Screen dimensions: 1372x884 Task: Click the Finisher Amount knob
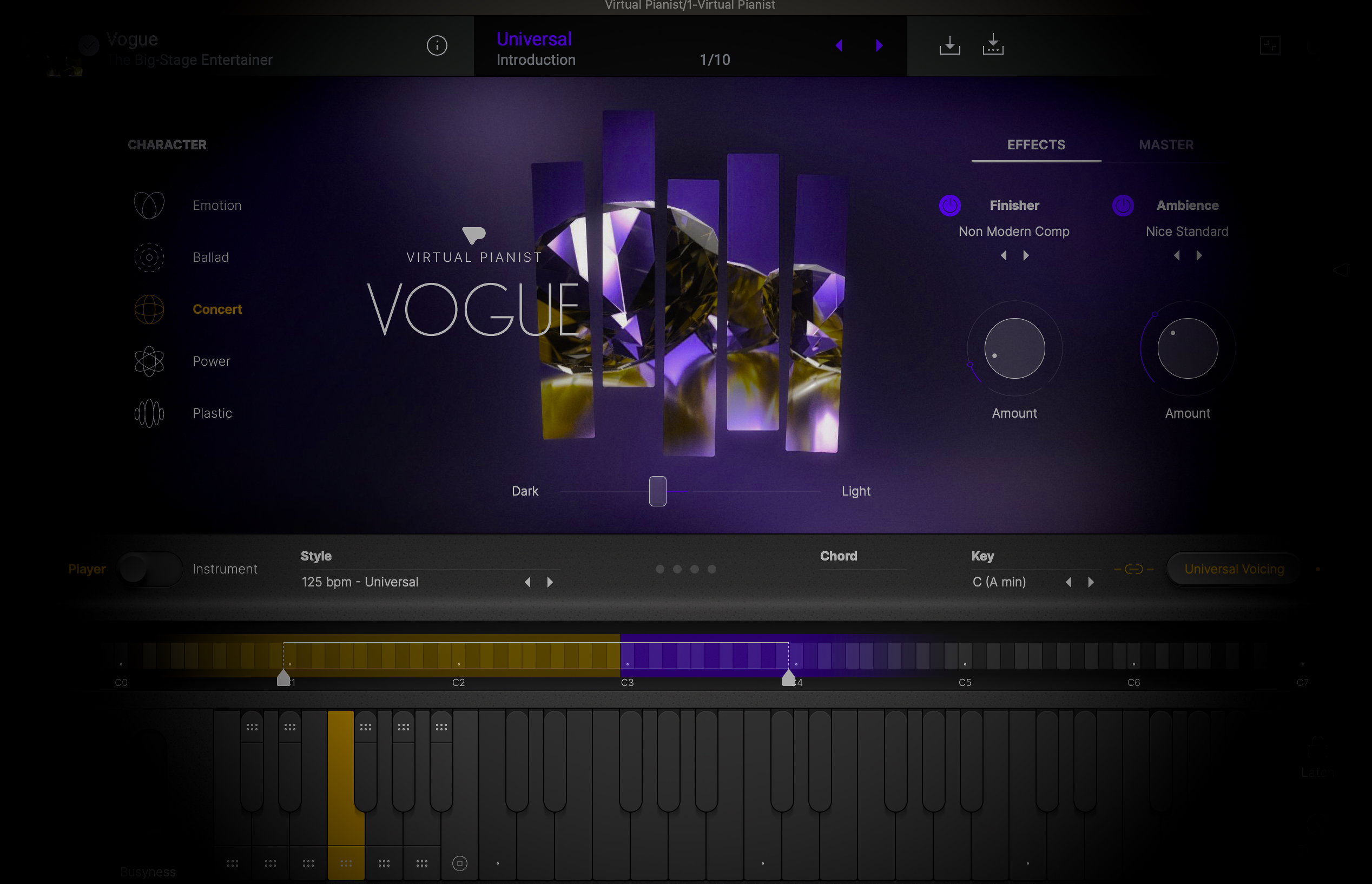pos(1014,348)
